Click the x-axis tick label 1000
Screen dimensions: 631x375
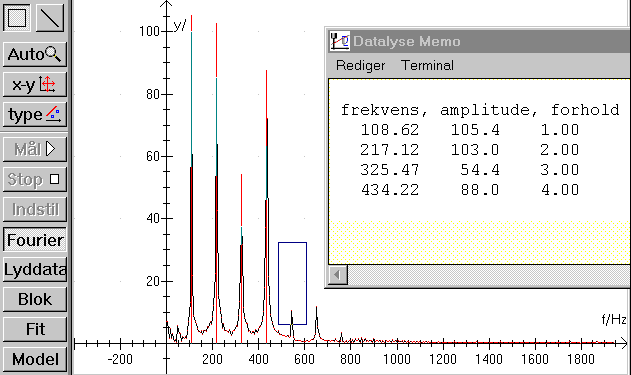[397, 359]
